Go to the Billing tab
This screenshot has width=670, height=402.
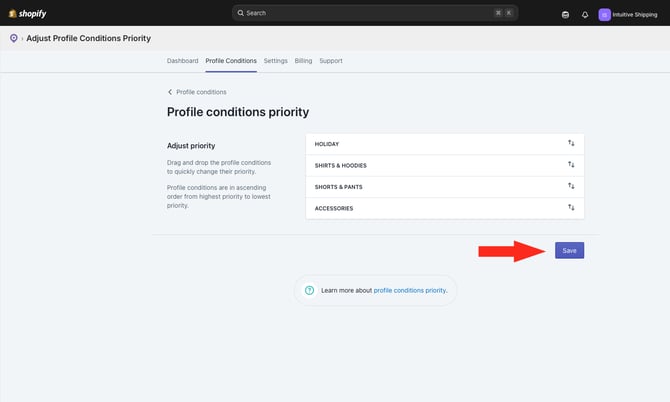[303, 61]
